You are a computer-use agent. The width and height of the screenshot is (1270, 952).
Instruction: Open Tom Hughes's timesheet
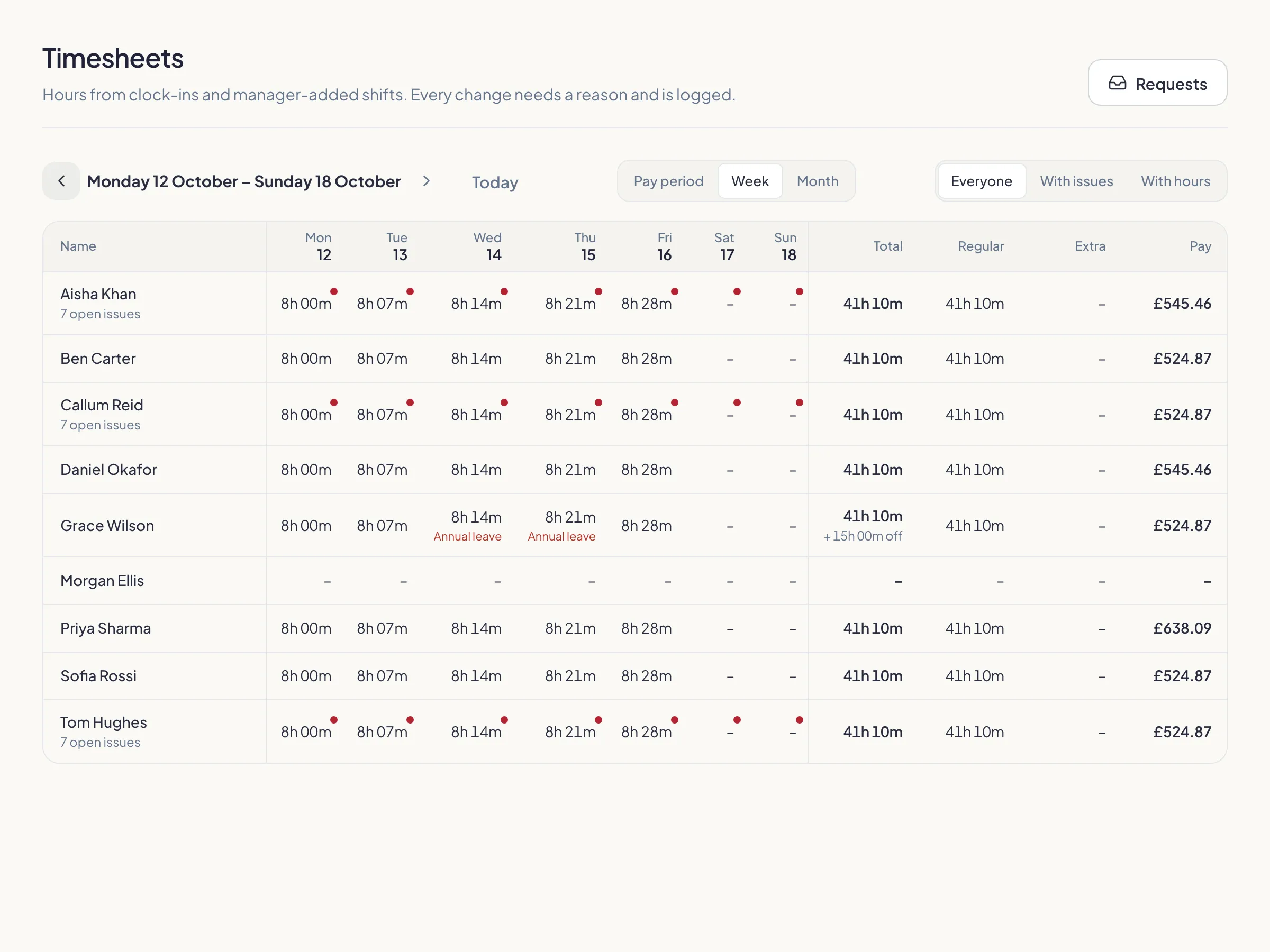(x=635, y=731)
